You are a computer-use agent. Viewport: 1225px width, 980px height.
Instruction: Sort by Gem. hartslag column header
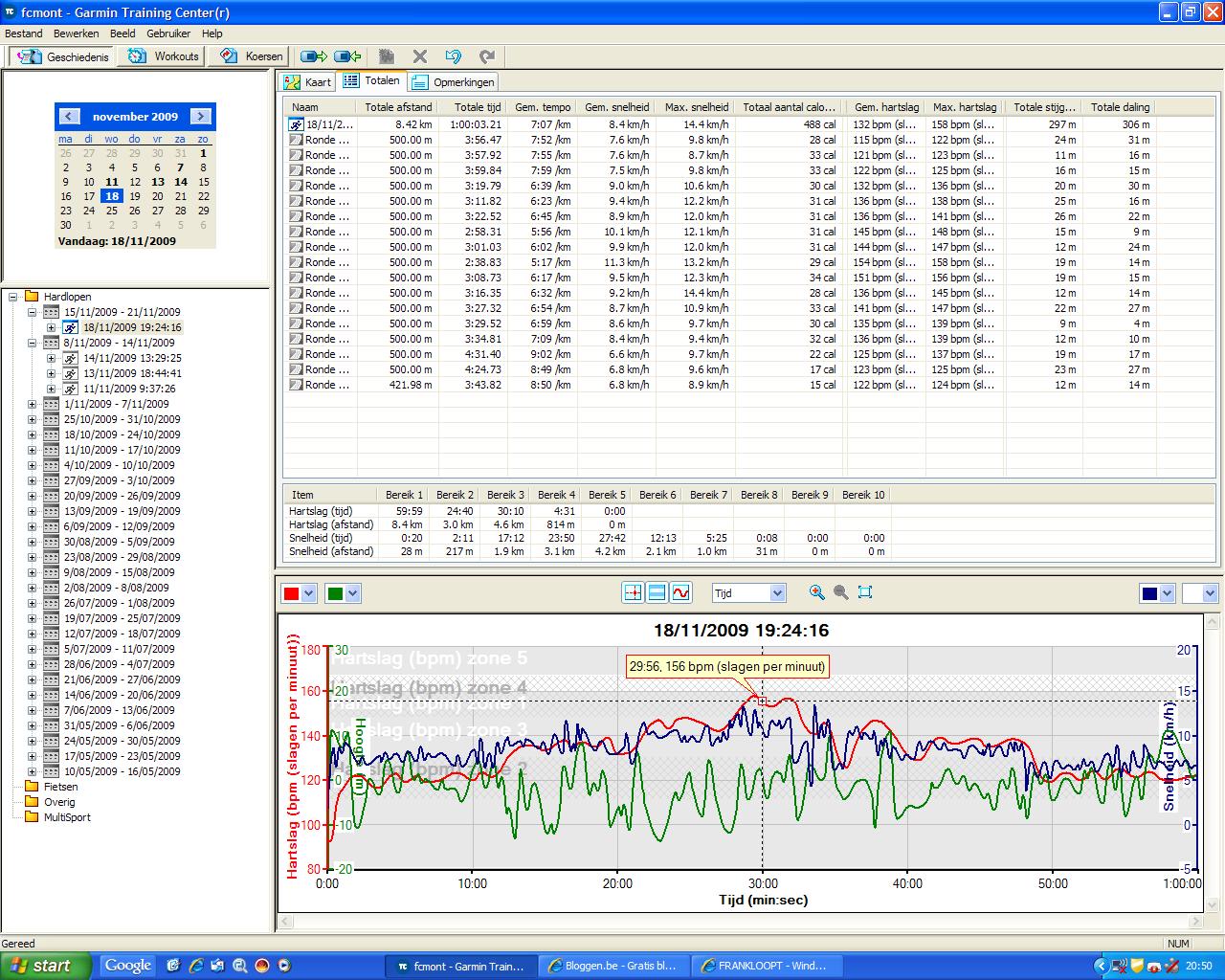[886, 107]
